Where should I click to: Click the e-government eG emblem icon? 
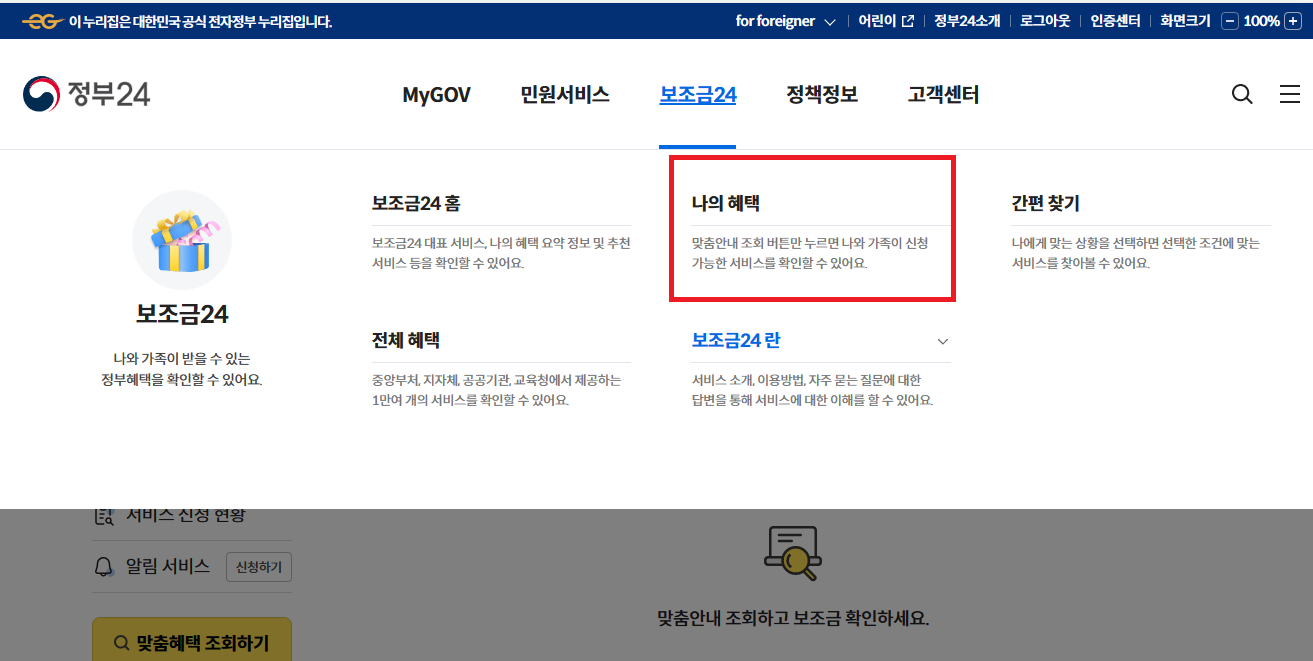point(41,21)
